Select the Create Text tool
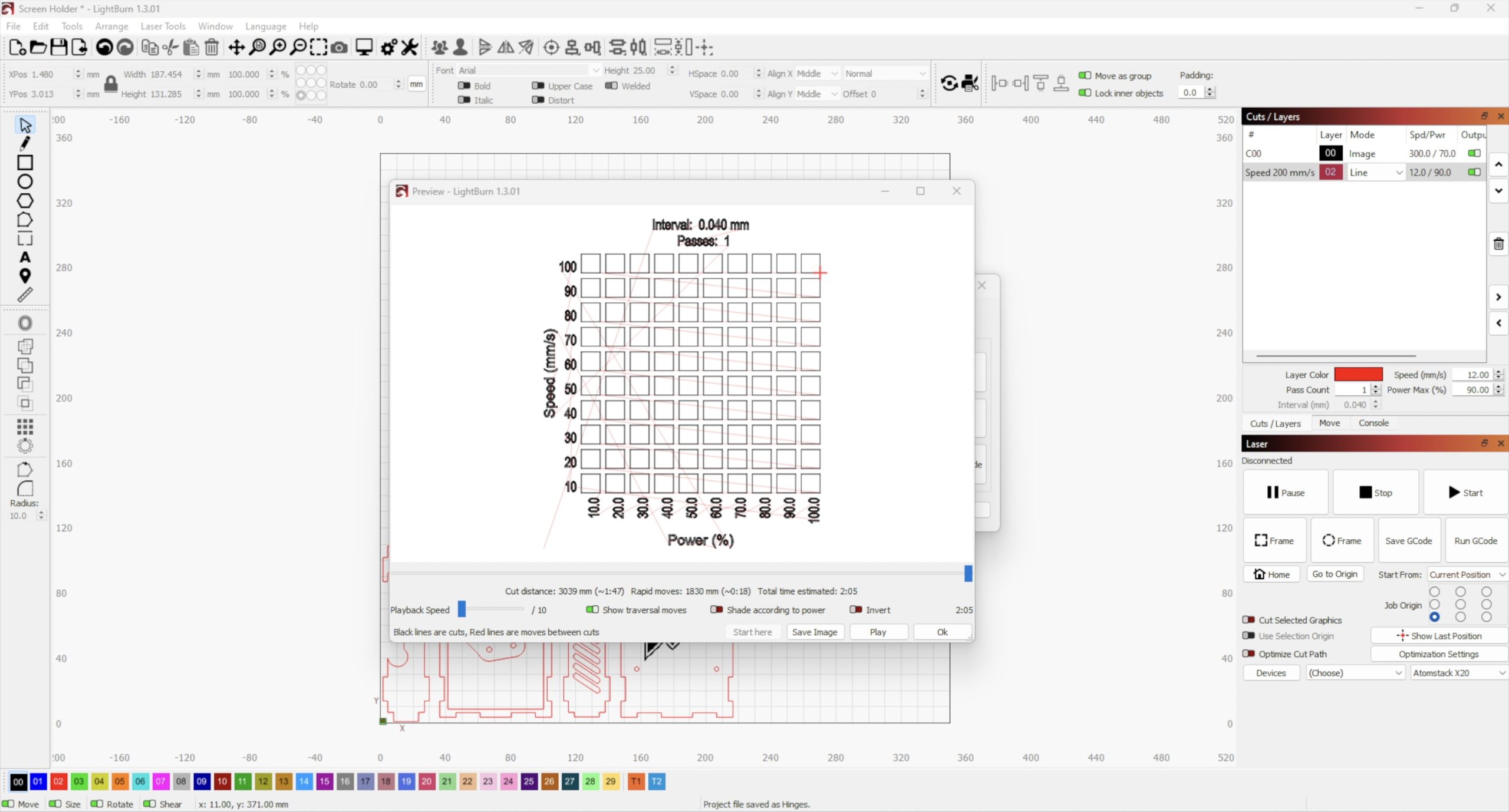This screenshot has width=1509, height=812. 25,258
